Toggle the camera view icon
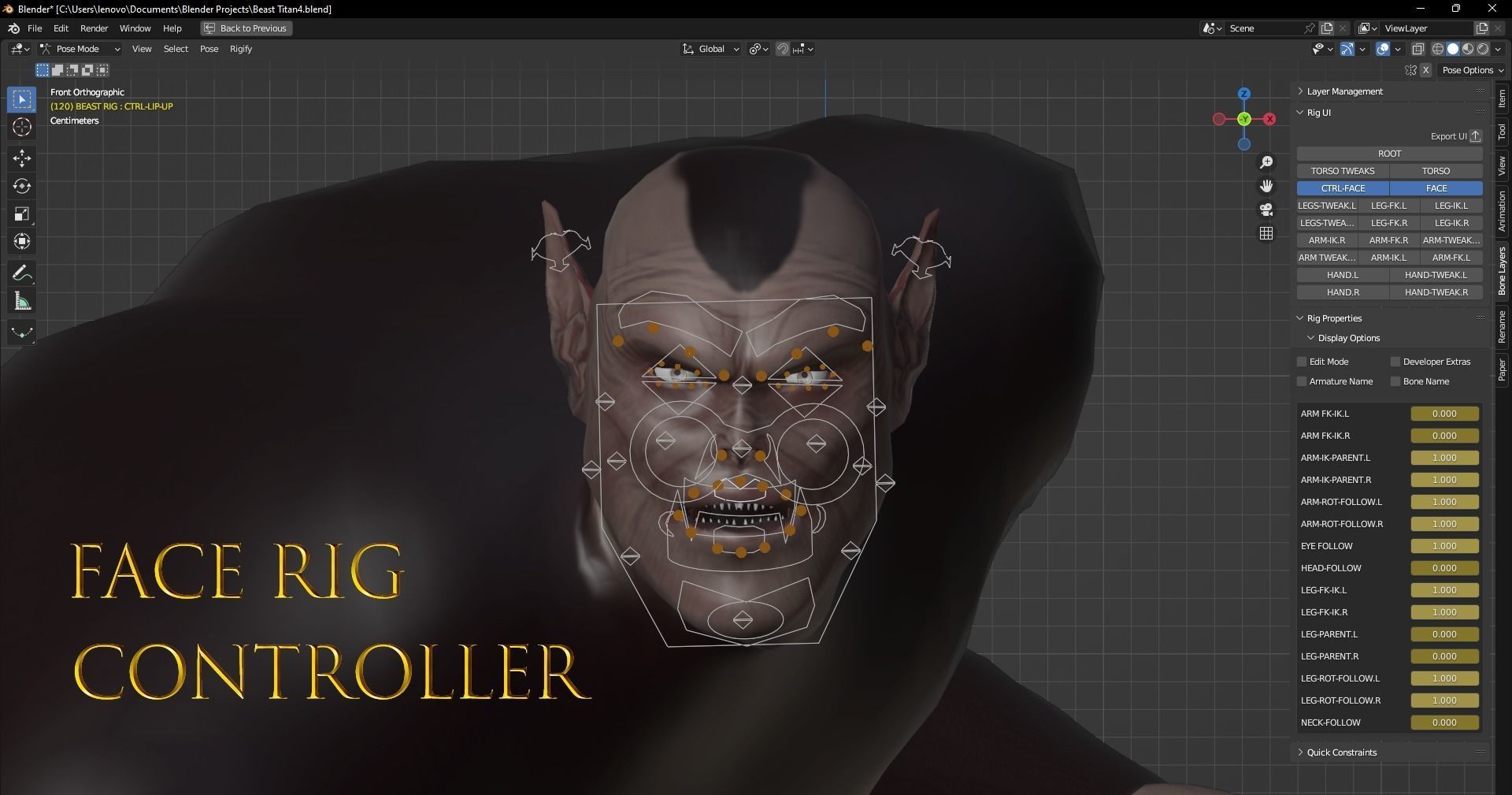 click(1266, 210)
